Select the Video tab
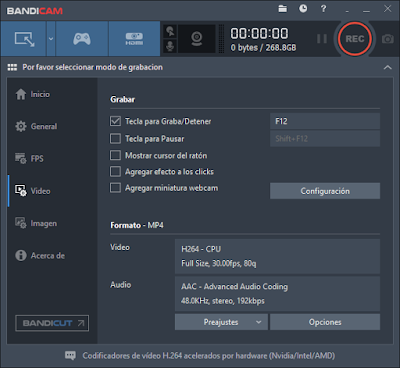Image resolution: width=400 pixels, height=368 pixels. coord(33,191)
